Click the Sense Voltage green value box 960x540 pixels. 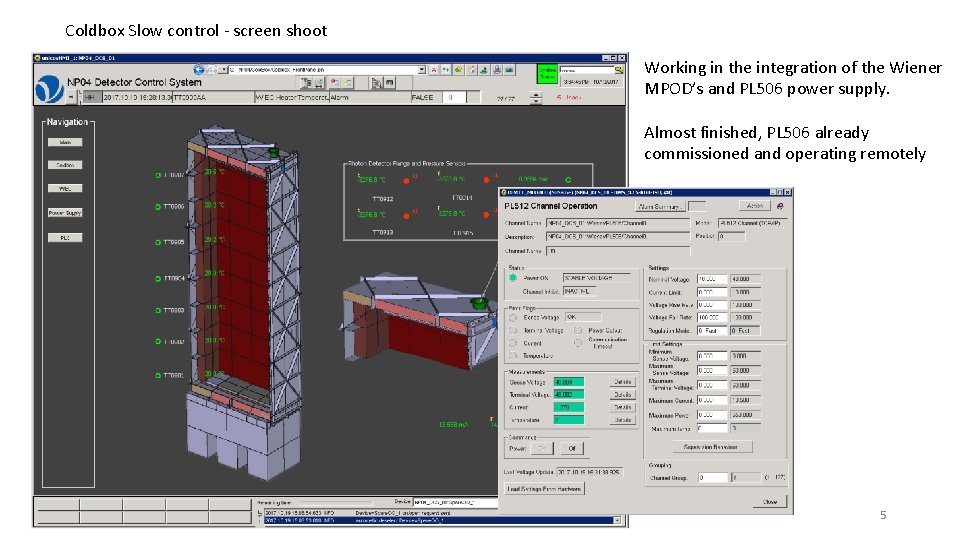569,382
